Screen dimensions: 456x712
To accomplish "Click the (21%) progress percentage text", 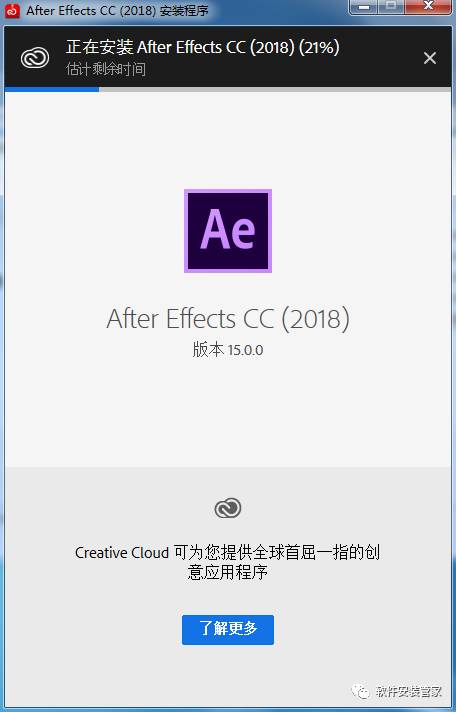I will (319, 48).
